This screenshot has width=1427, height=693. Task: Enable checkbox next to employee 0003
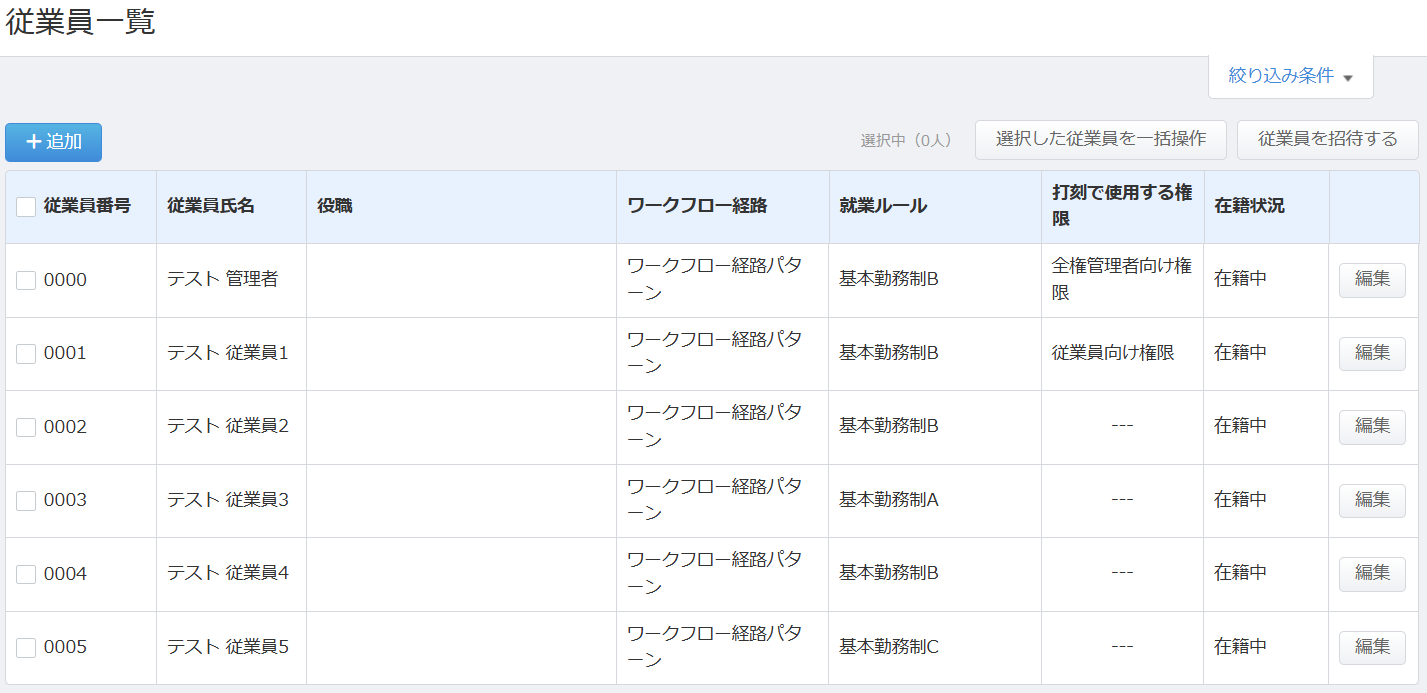26,501
